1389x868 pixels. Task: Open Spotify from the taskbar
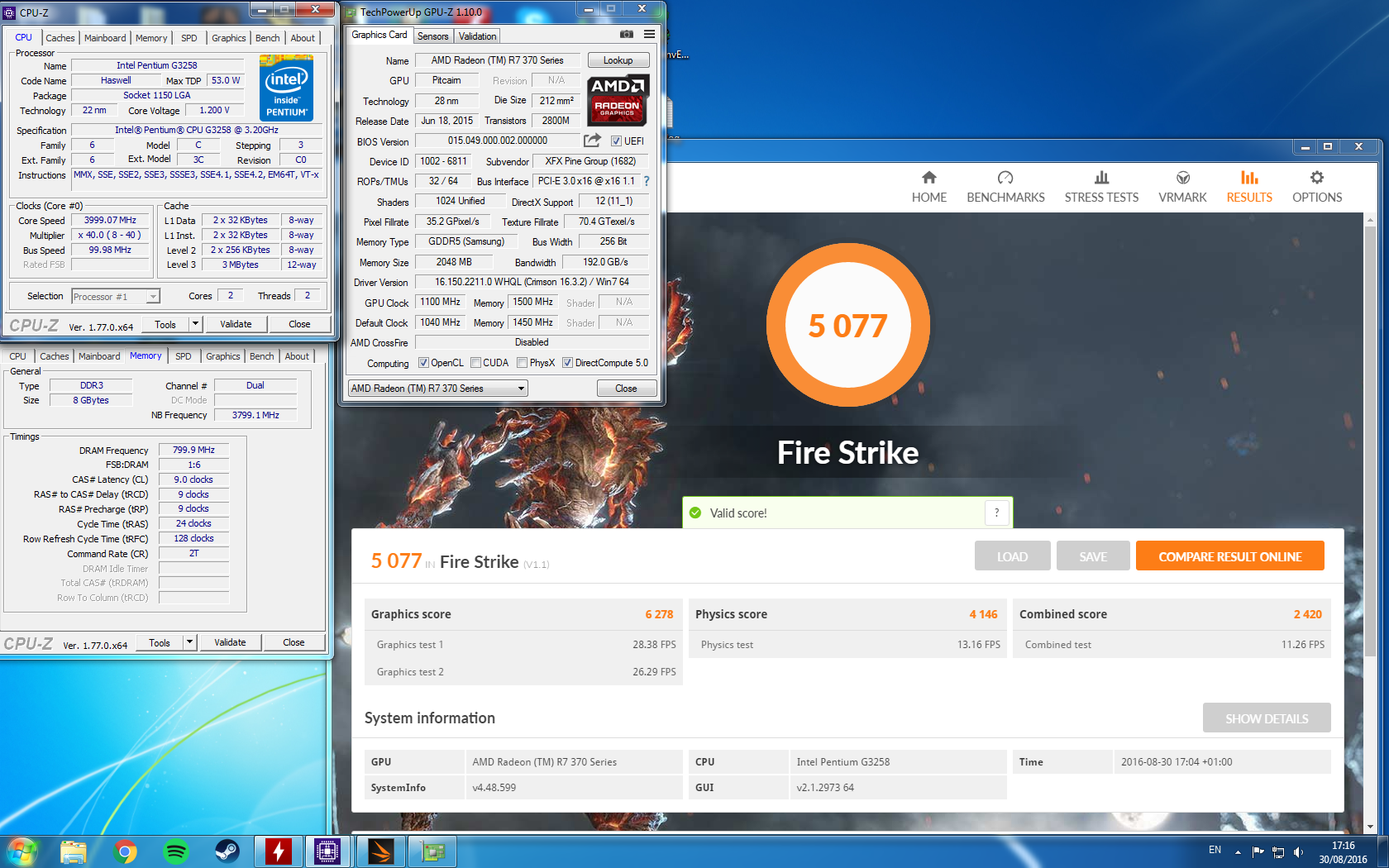[x=176, y=851]
